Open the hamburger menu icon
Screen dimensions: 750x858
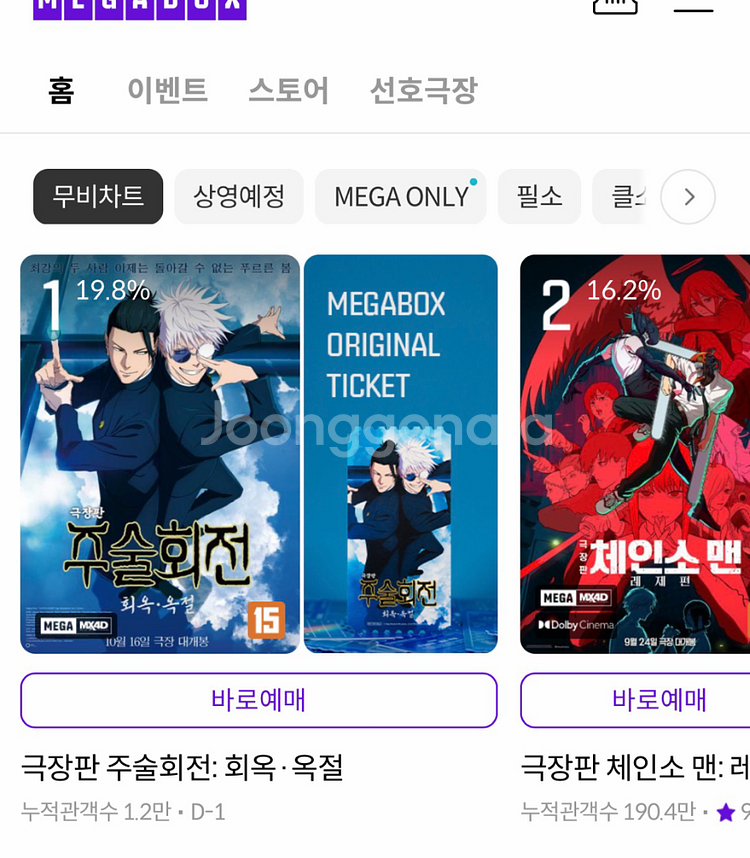(693, 8)
